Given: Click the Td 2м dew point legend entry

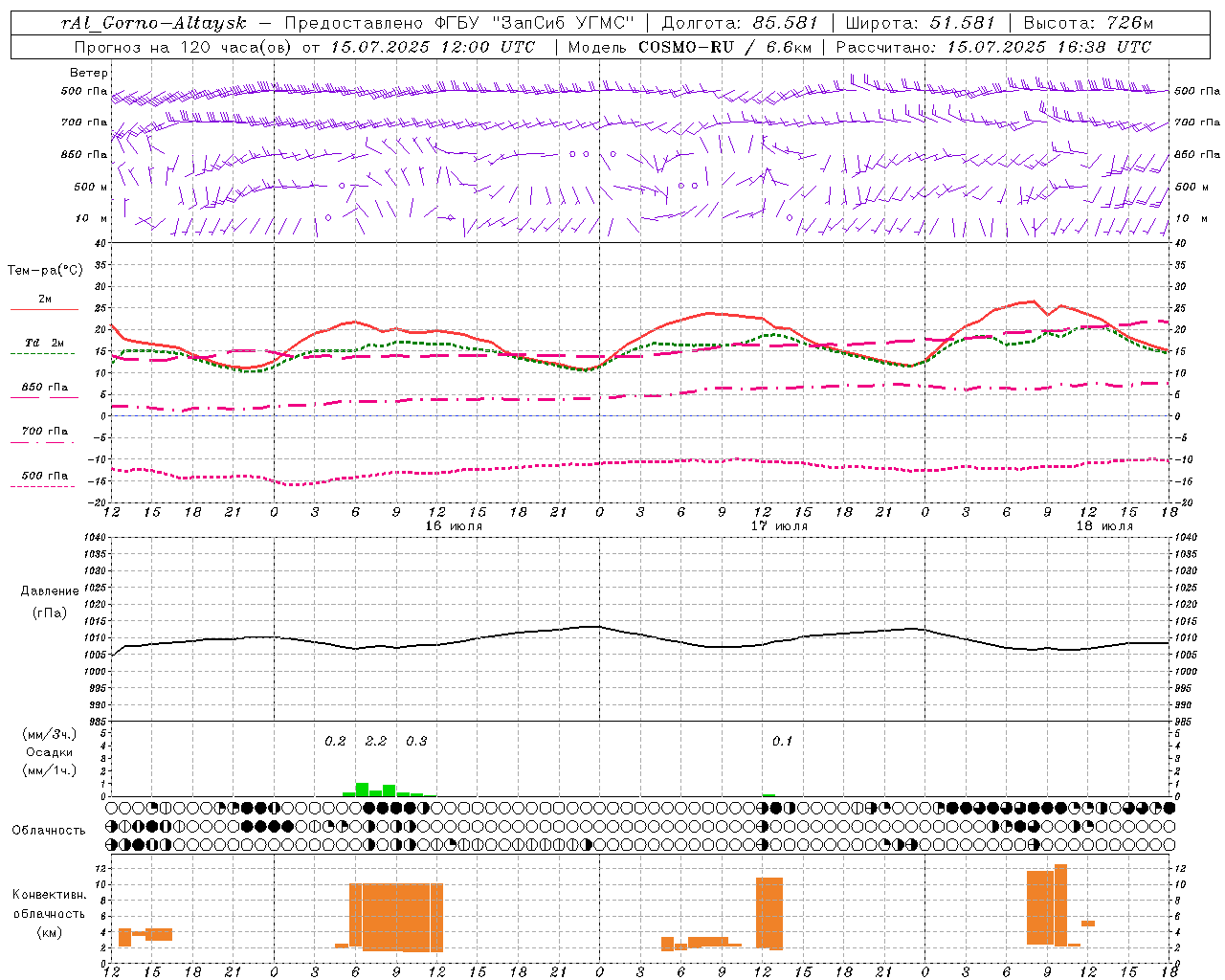Looking at the screenshot, I should (44, 343).
